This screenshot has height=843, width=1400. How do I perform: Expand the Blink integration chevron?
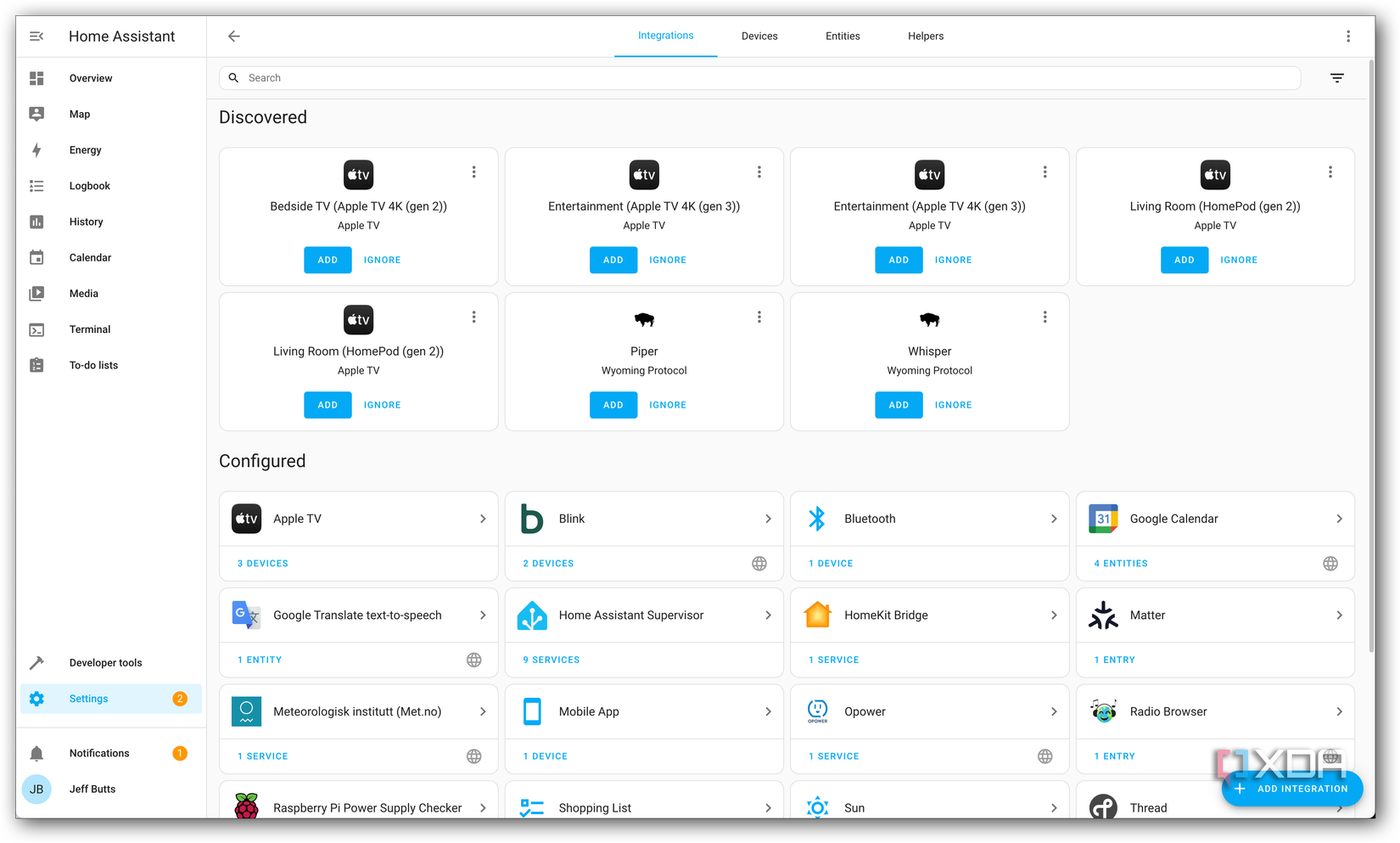point(769,519)
